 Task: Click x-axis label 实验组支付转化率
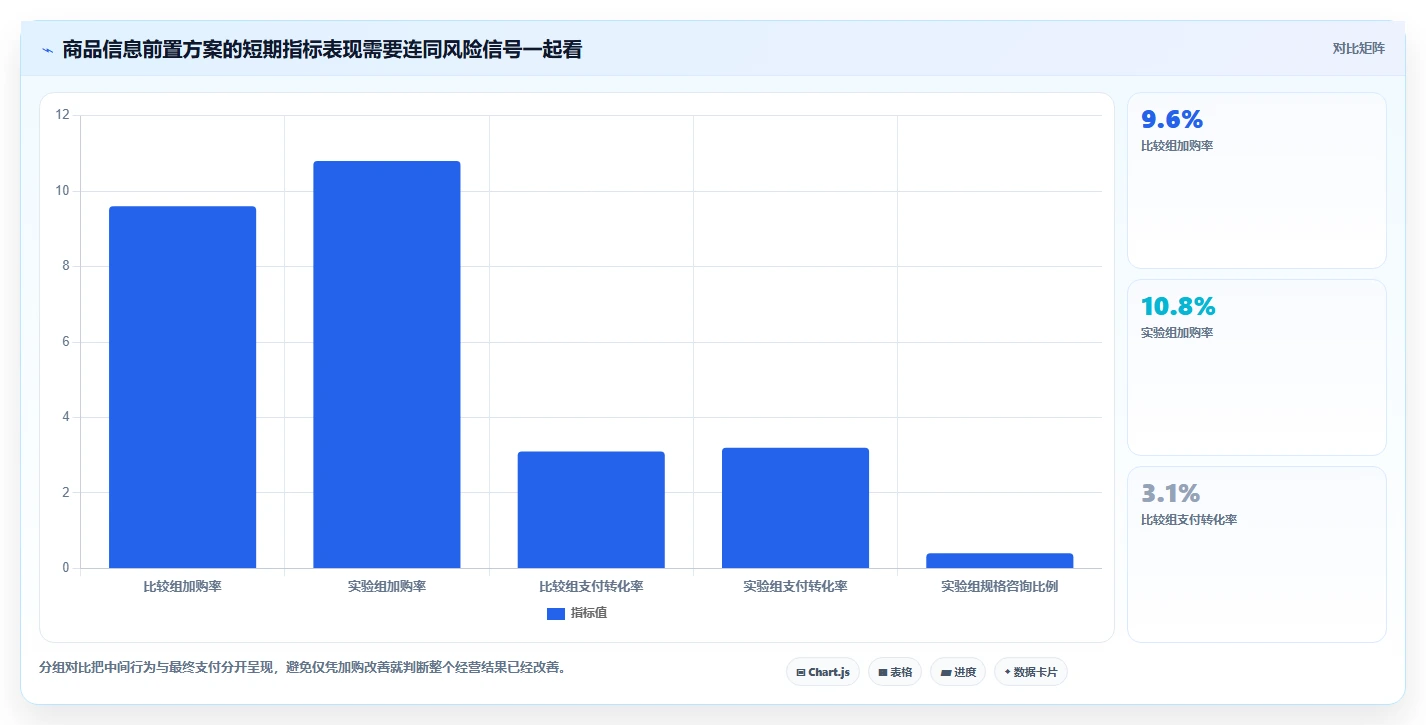[x=795, y=586]
